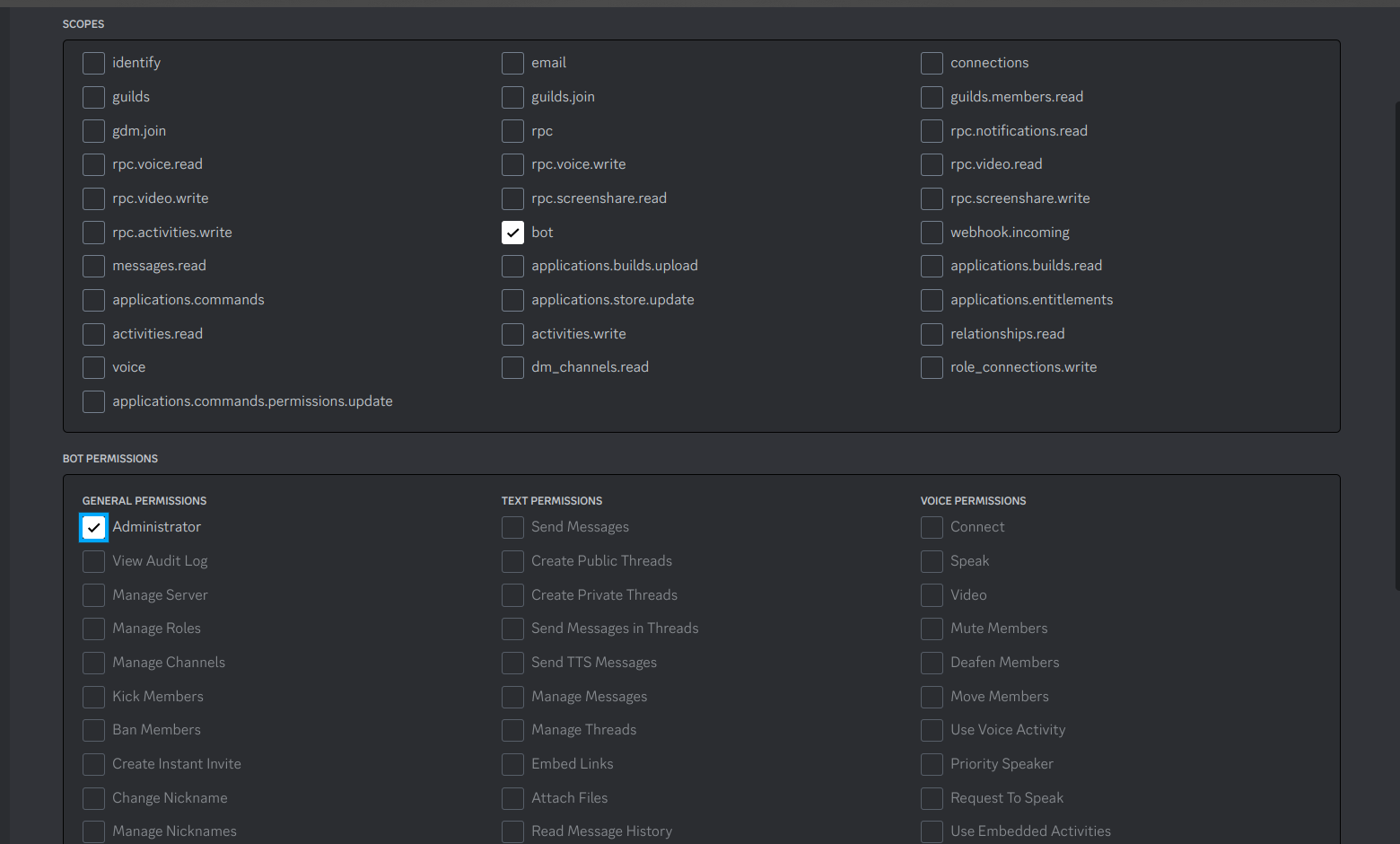
Task: Enable the View Audit Log permission
Action: click(93, 561)
